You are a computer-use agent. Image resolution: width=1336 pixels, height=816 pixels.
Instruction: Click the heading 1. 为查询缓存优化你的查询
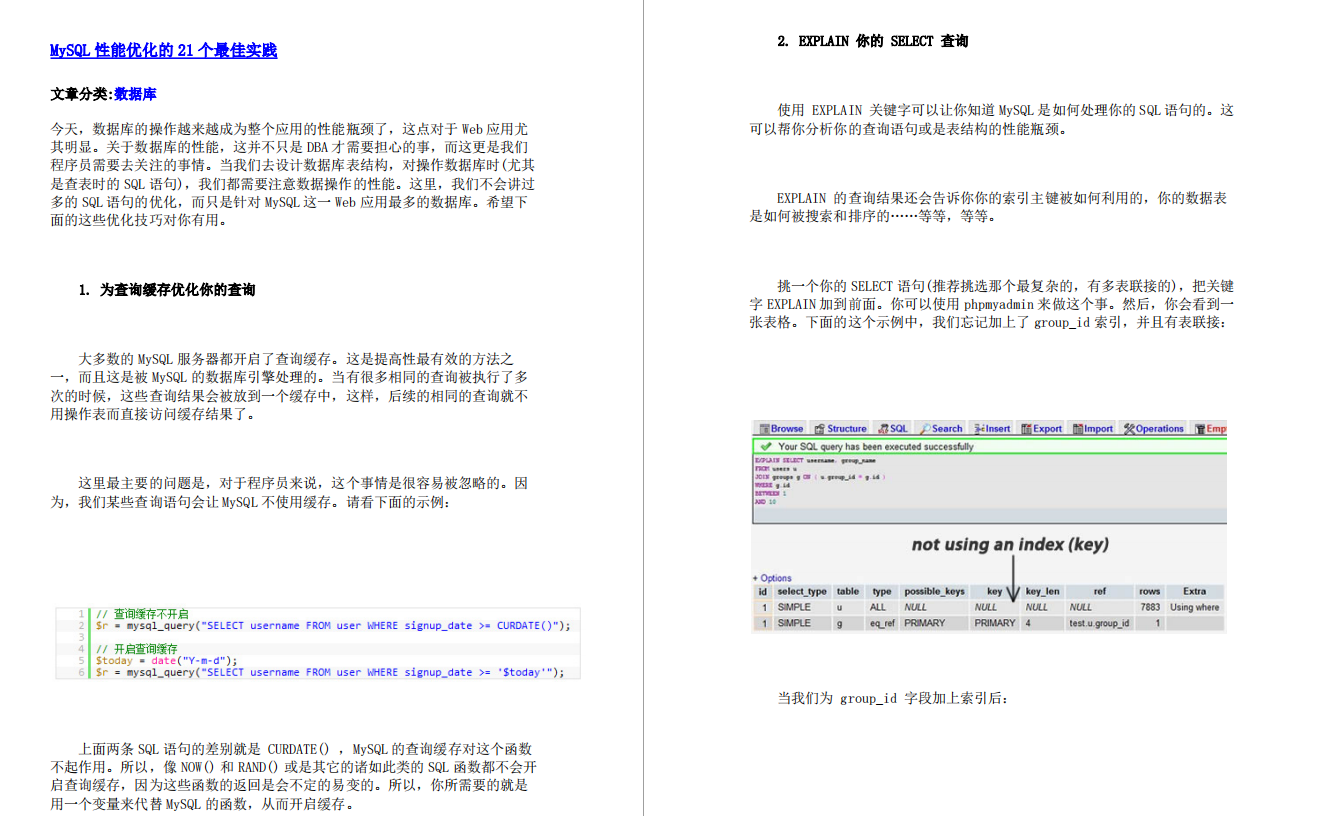click(x=167, y=290)
